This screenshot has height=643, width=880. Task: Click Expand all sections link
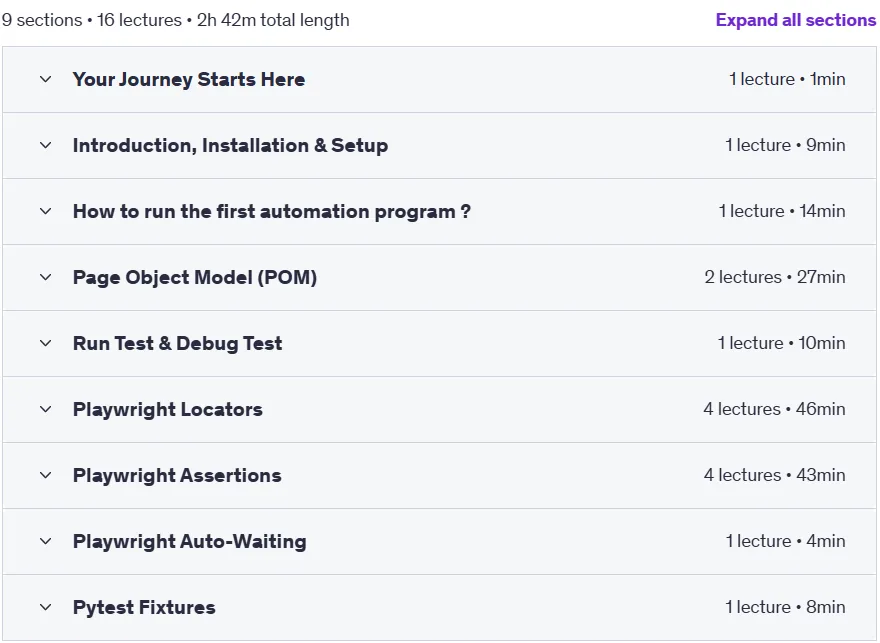point(795,20)
